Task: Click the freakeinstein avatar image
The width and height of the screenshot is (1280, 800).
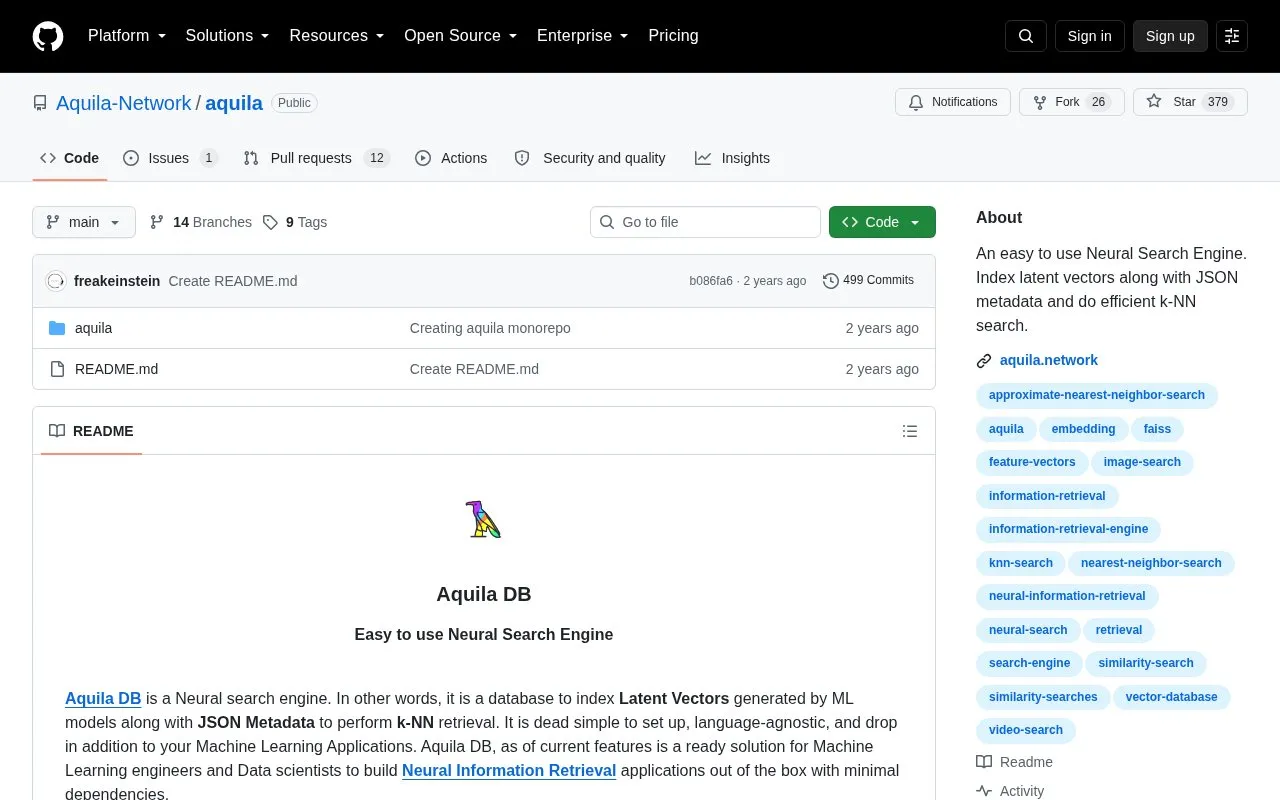Action: [56, 281]
